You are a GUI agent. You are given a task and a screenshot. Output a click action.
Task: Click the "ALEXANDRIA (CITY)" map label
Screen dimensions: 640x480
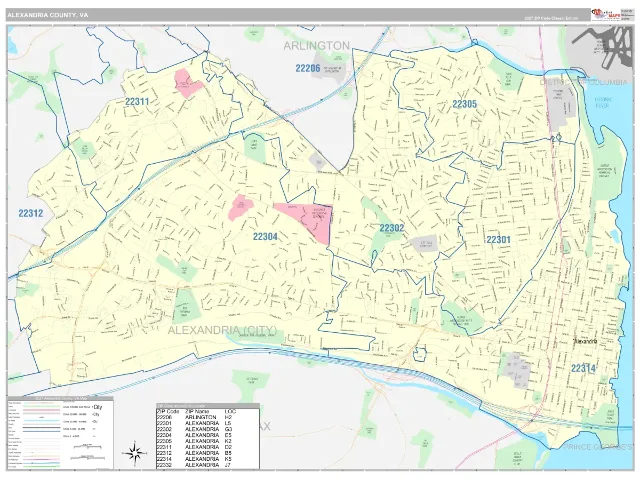pyautogui.click(x=222, y=330)
